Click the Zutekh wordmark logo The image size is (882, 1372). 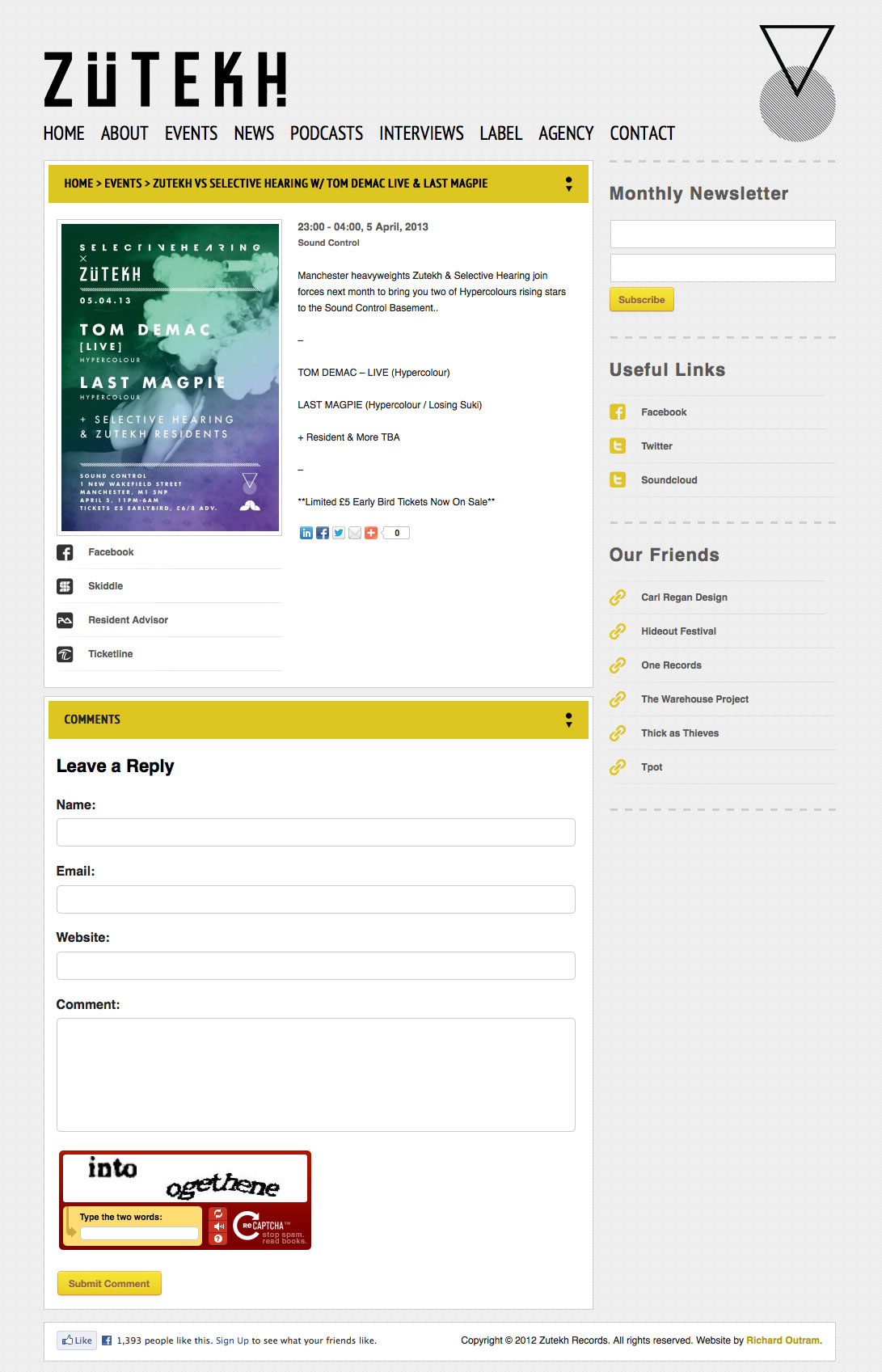[165, 79]
